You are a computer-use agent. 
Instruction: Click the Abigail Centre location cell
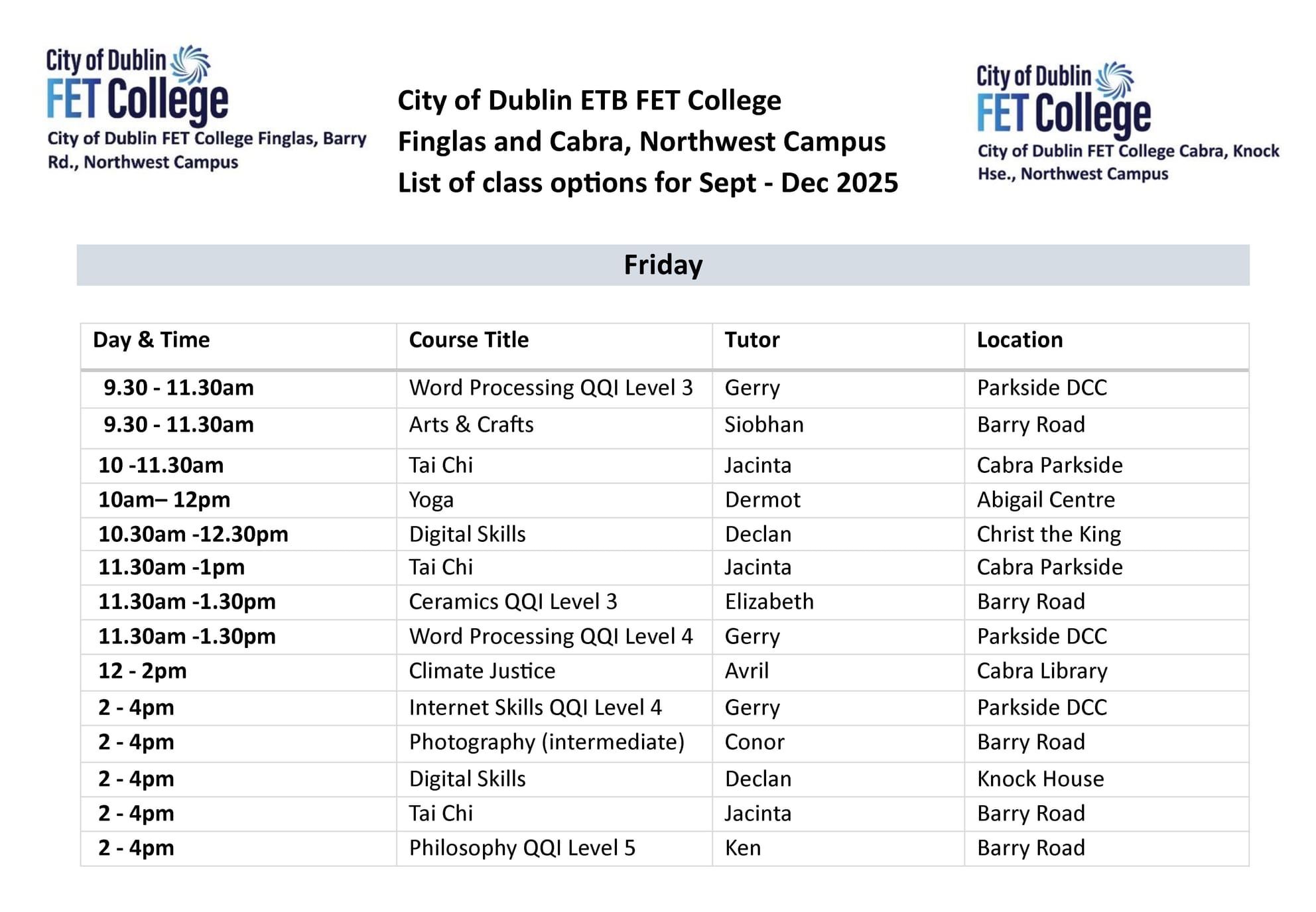pos(1045,500)
